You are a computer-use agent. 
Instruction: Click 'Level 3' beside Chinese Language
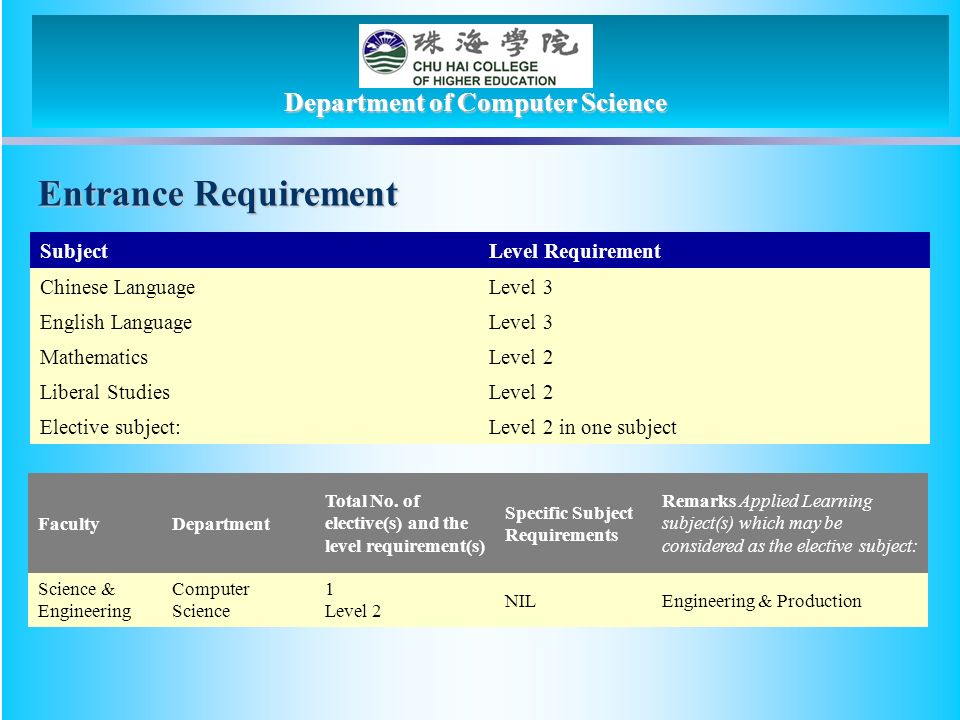coord(520,287)
